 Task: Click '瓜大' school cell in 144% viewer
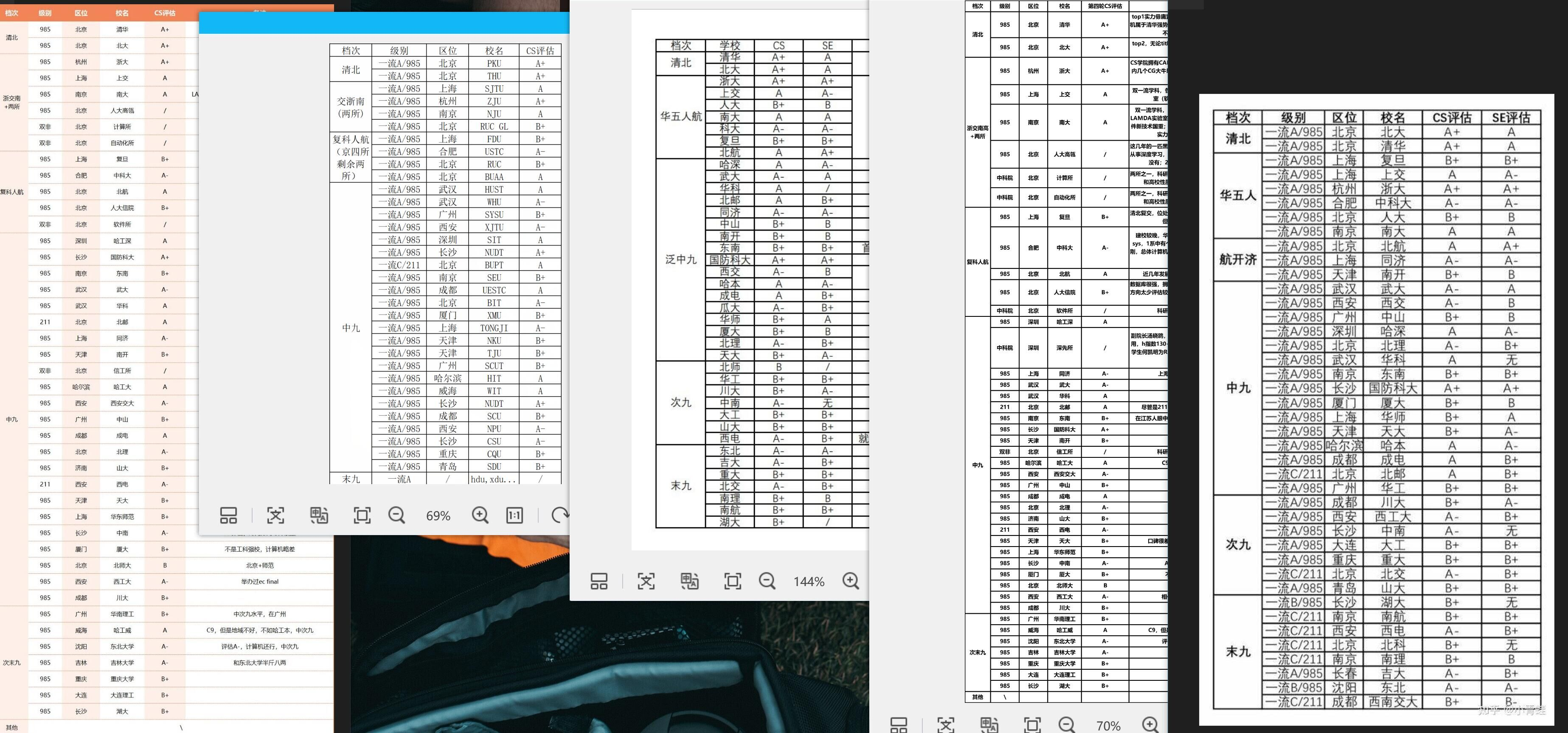(x=730, y=307)
